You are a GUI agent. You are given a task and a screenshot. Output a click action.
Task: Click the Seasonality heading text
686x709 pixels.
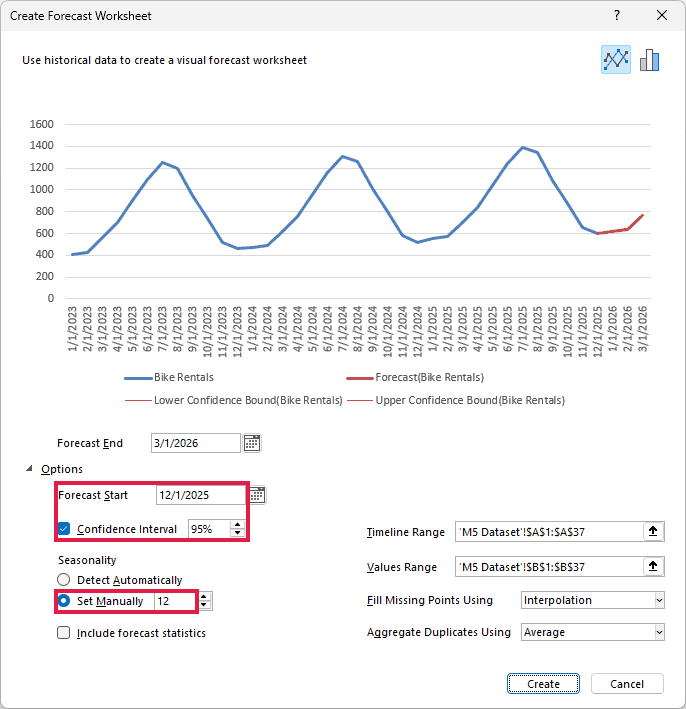[x=87, y=560]
